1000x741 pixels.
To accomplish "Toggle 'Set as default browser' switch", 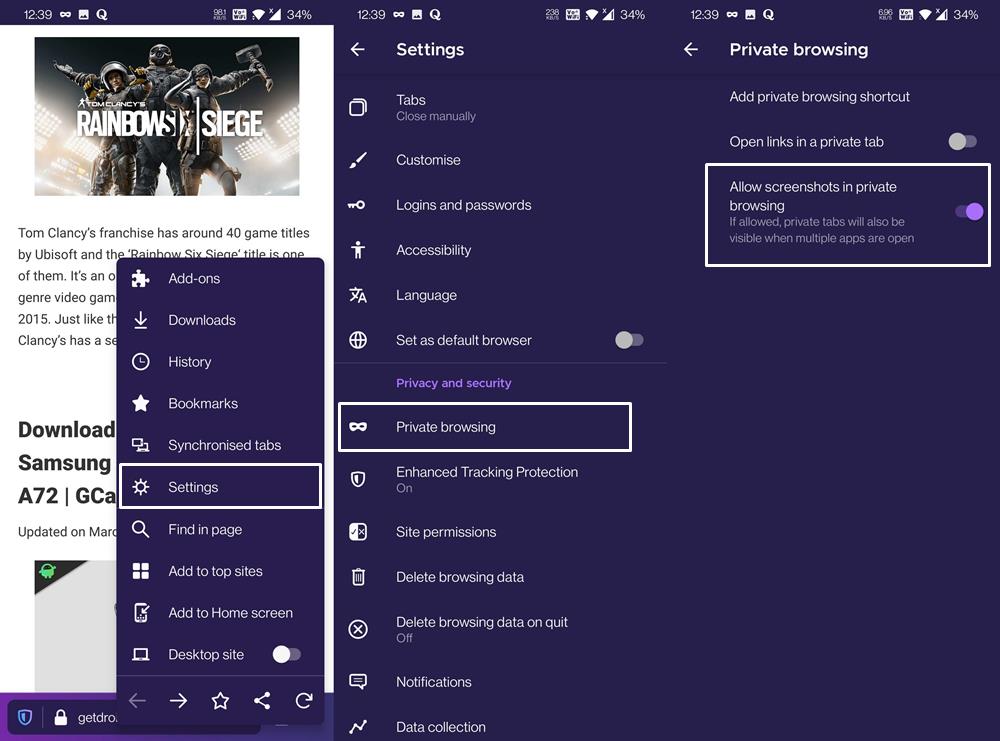I will coord(630,340).
